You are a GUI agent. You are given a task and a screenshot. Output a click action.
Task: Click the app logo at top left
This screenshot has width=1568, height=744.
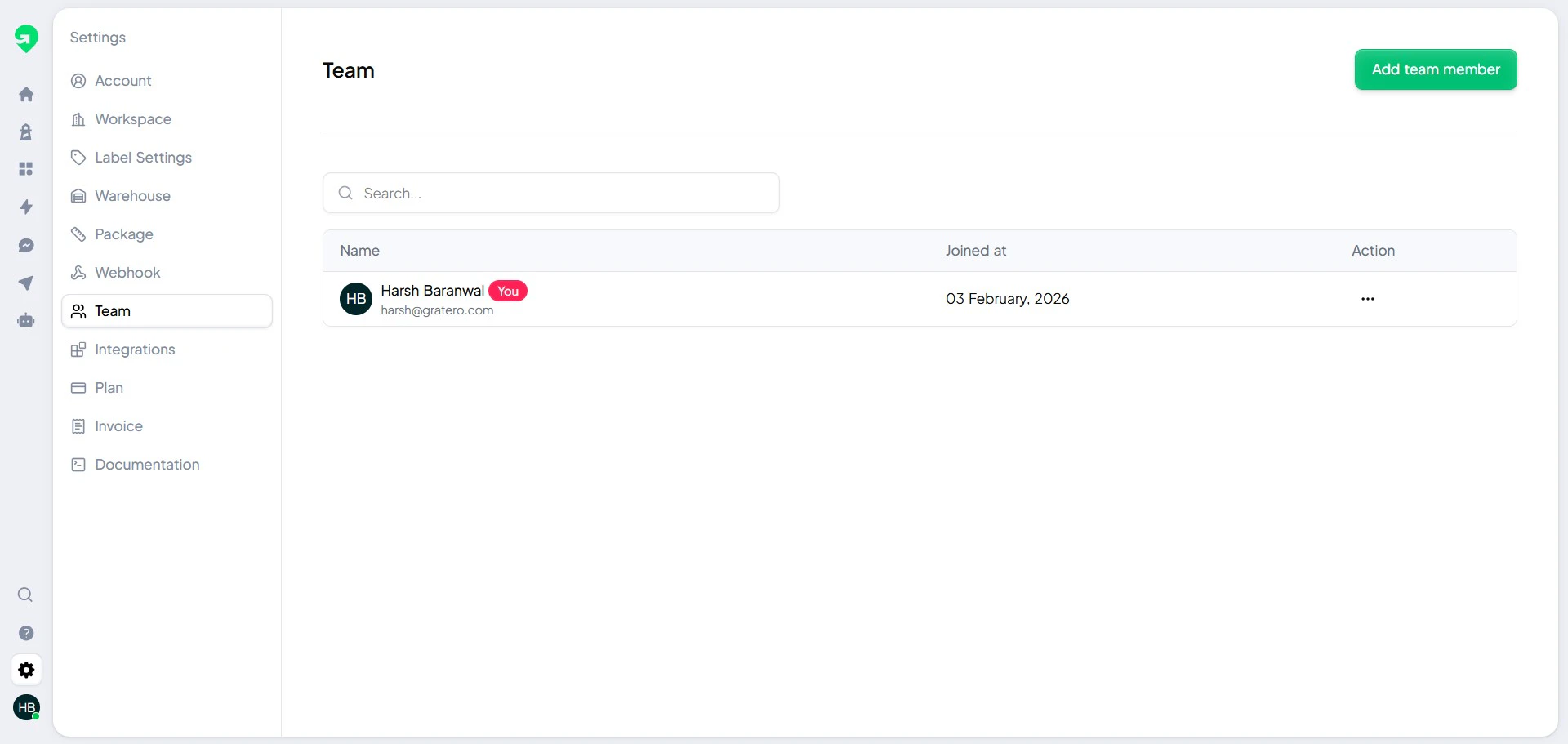point(26,38)
